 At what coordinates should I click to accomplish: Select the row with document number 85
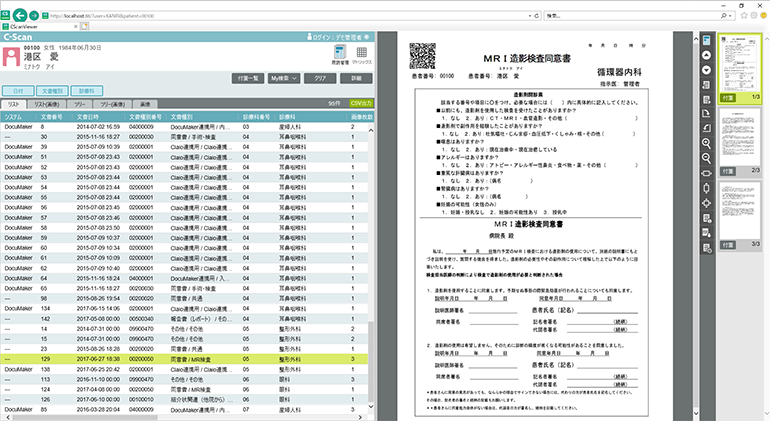click(184, 410)
